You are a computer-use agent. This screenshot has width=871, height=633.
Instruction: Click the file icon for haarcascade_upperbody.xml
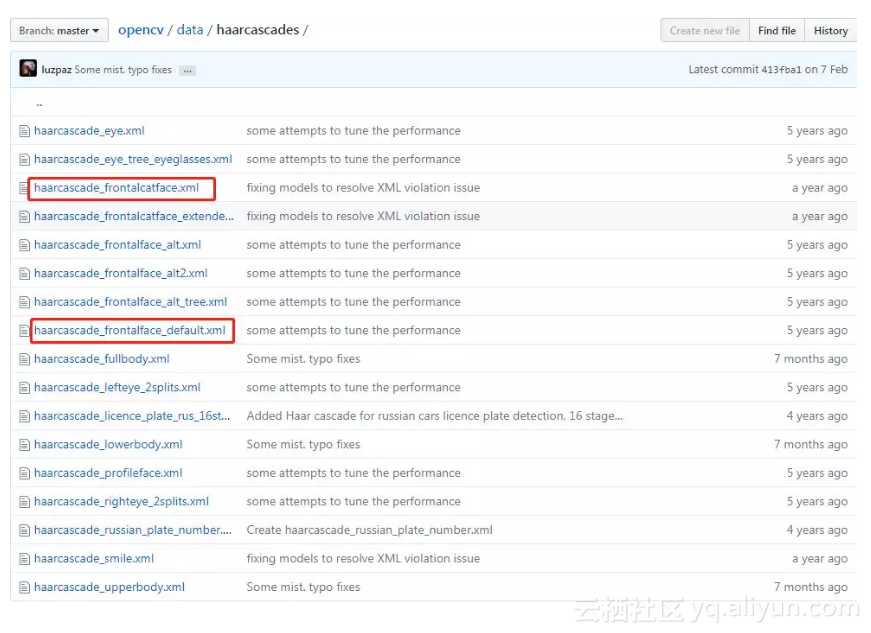[24, 587]
